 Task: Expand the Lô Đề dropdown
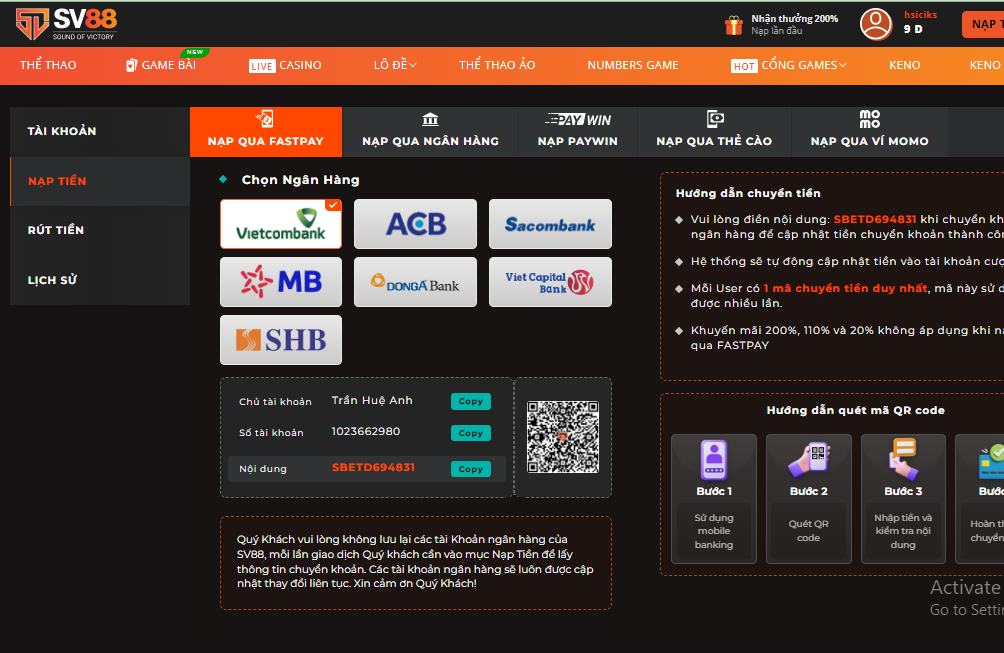(395, 65)
